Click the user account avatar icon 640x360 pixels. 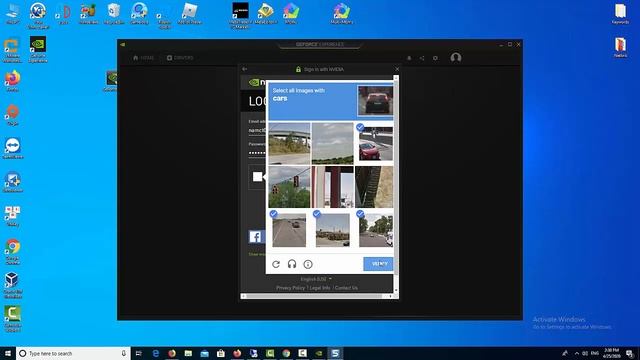coord(456,58)
